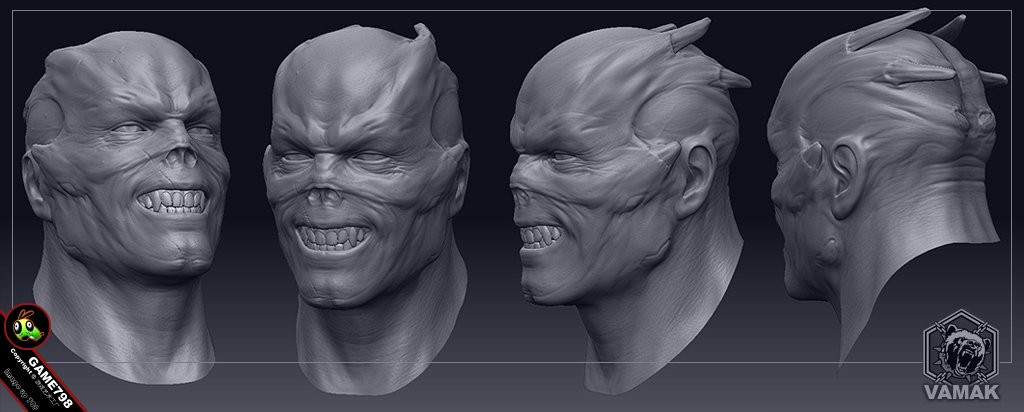The width and height of the screenshot is (1024, 412).
Task: Select the three-quarter view grinning head render
Action: pyautogui.click(x=366, y=208)
